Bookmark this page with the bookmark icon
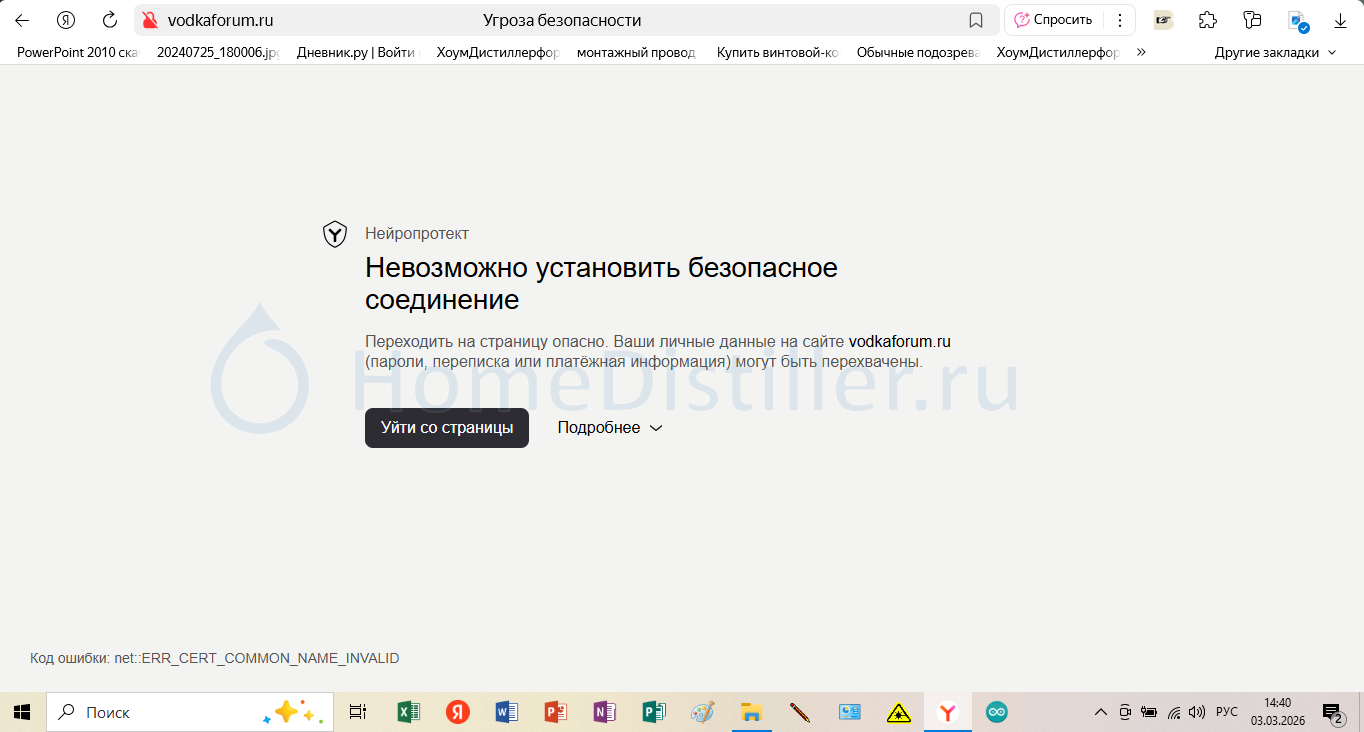The image size is (1364, 732). [x=976, y=20]
